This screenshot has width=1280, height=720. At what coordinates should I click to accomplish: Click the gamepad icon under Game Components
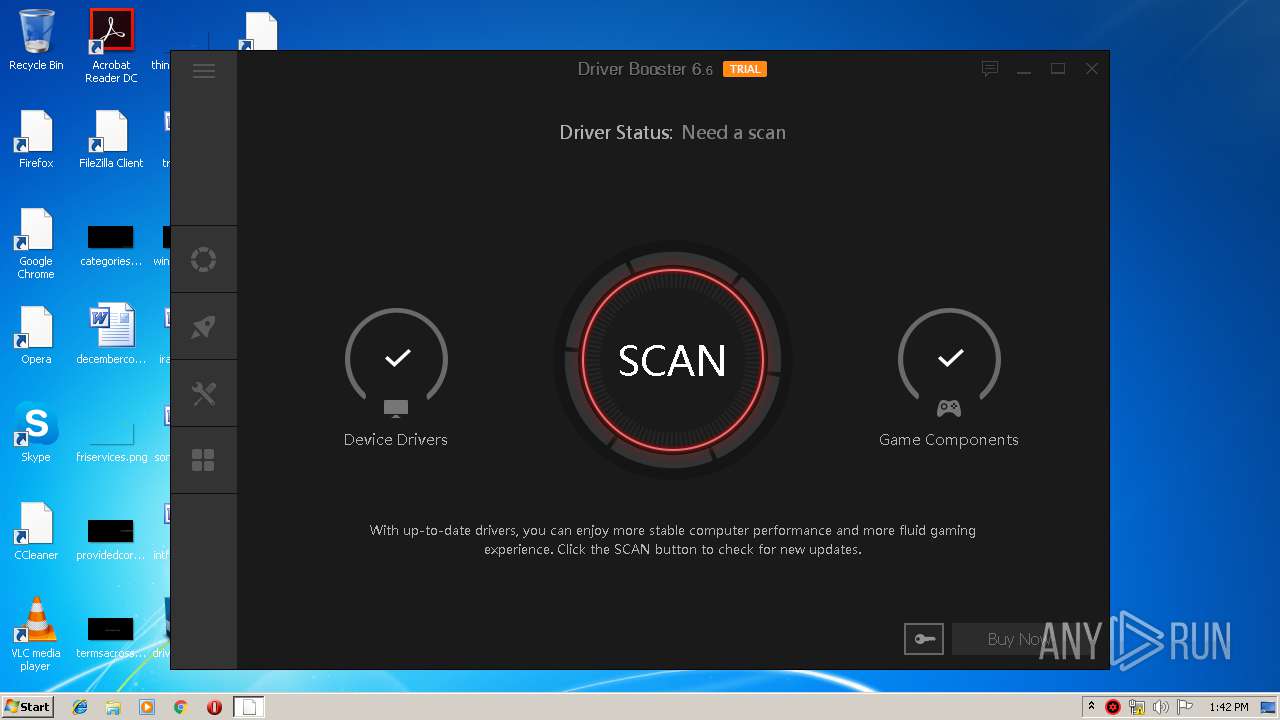point(948,408)
